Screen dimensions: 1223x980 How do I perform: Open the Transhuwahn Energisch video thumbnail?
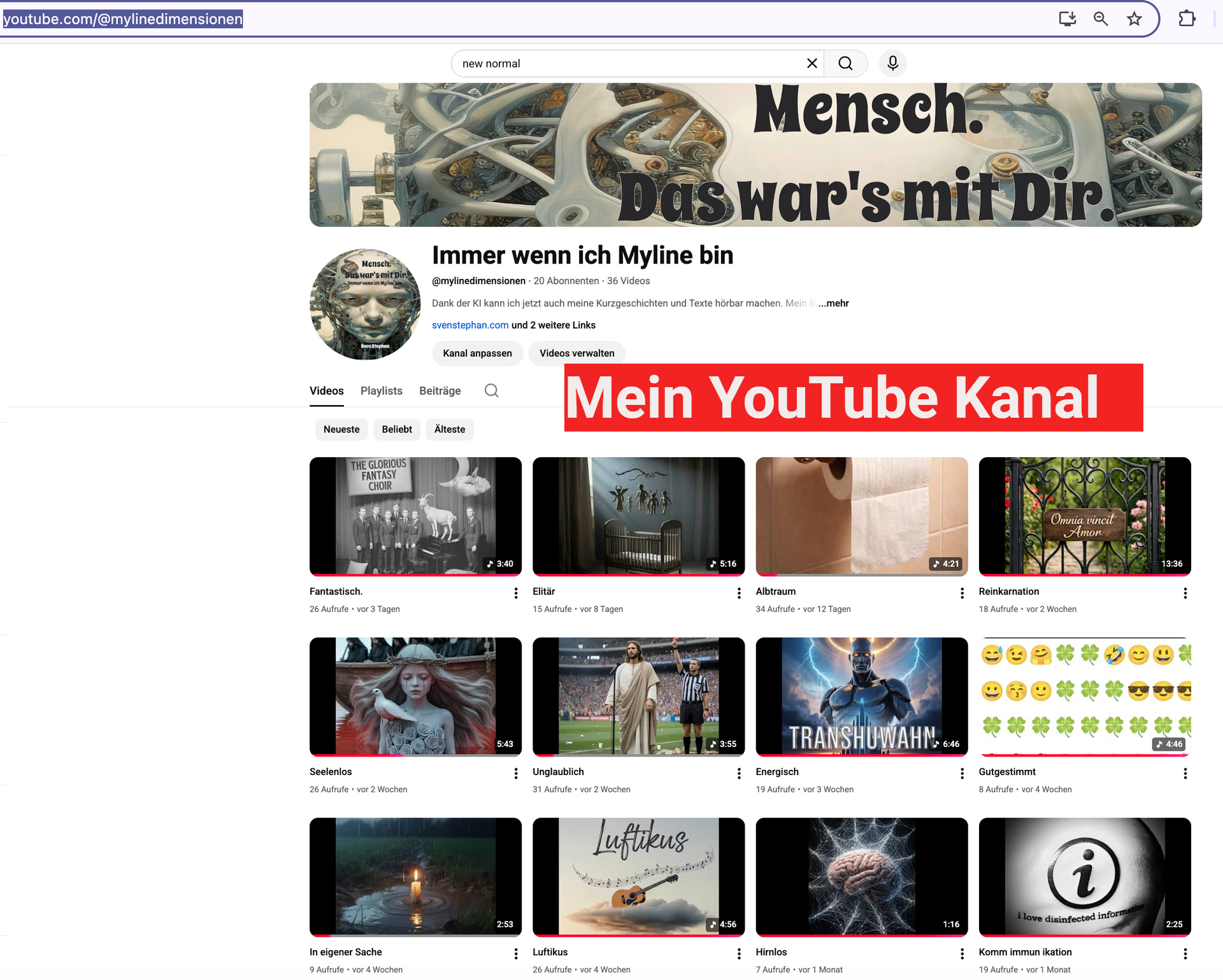coord(861,697)
